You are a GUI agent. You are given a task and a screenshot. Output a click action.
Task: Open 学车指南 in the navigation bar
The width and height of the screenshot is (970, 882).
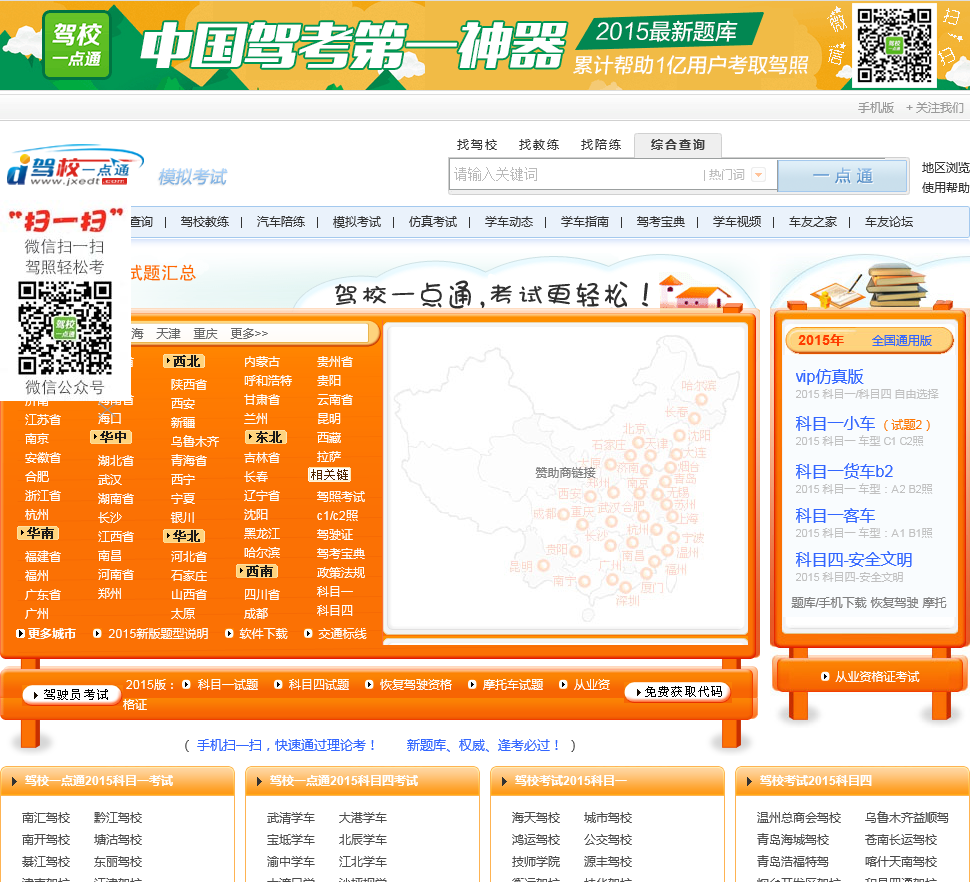tap(585, 221)
